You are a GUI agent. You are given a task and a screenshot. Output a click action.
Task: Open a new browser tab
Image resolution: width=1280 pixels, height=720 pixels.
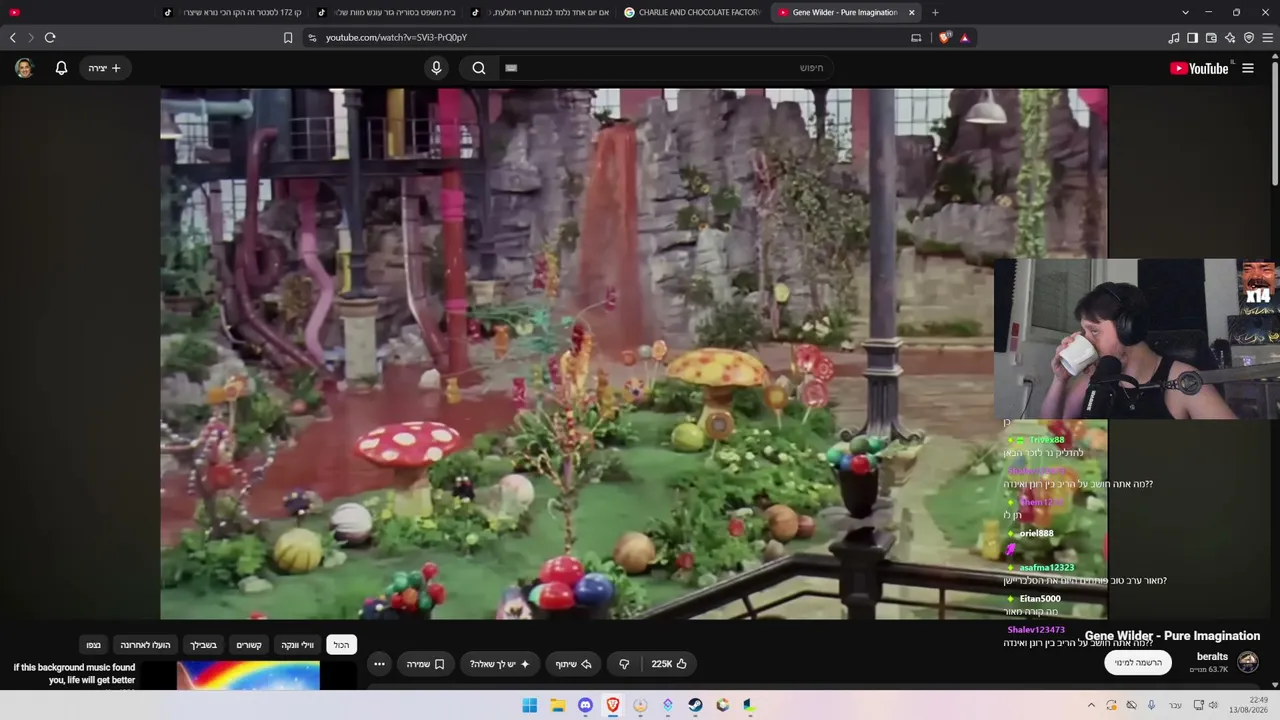pos(935,12)
